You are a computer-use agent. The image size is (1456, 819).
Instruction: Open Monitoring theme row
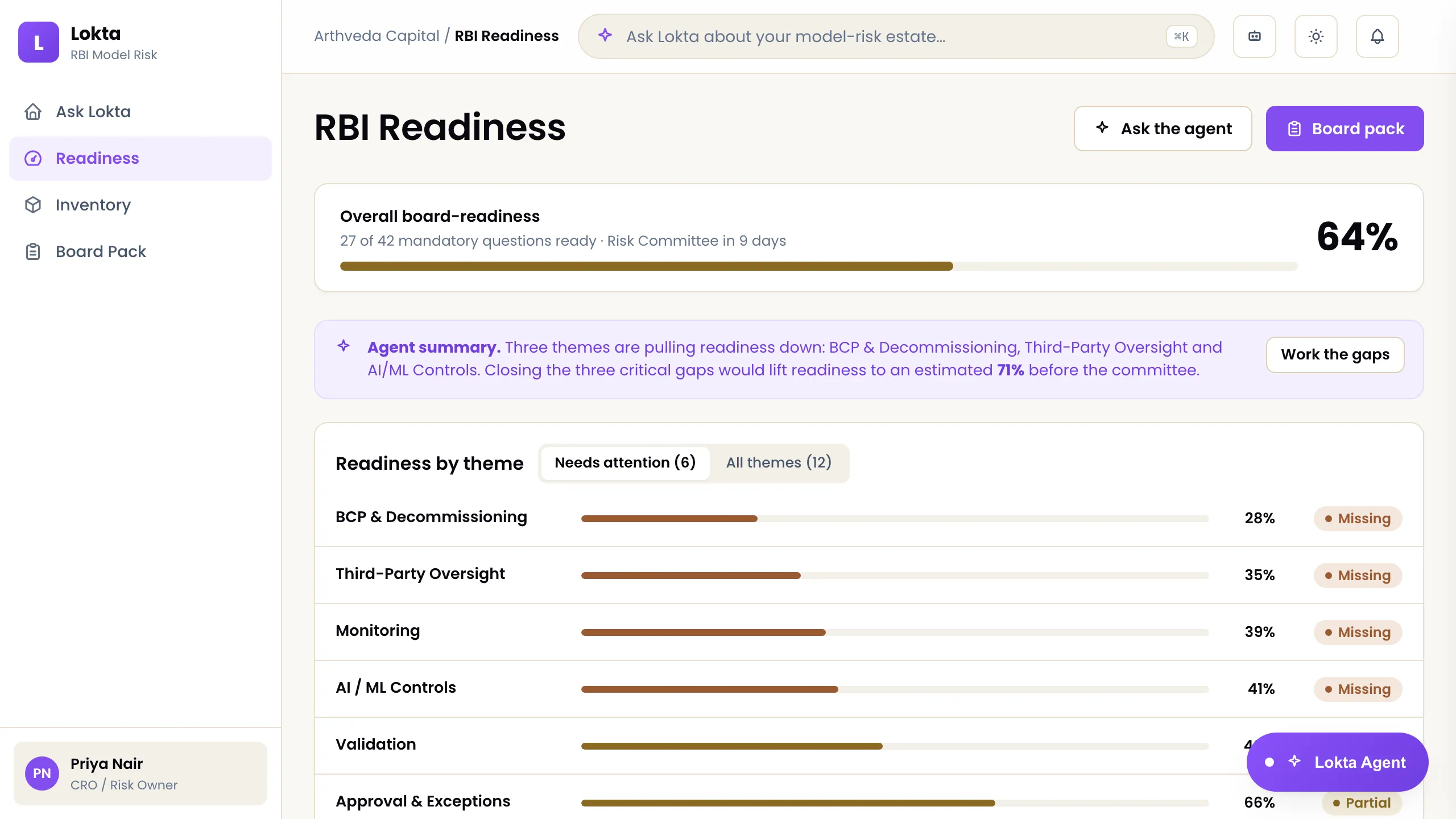pyautogui.click(x=868, y=632)
